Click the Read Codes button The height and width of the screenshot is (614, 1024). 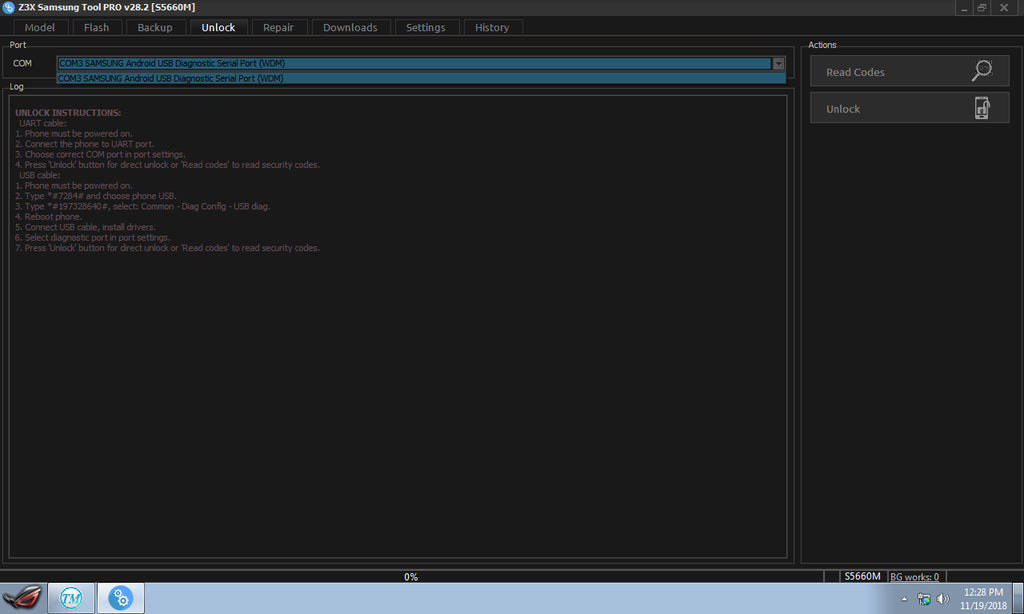(x=909, y=71)
